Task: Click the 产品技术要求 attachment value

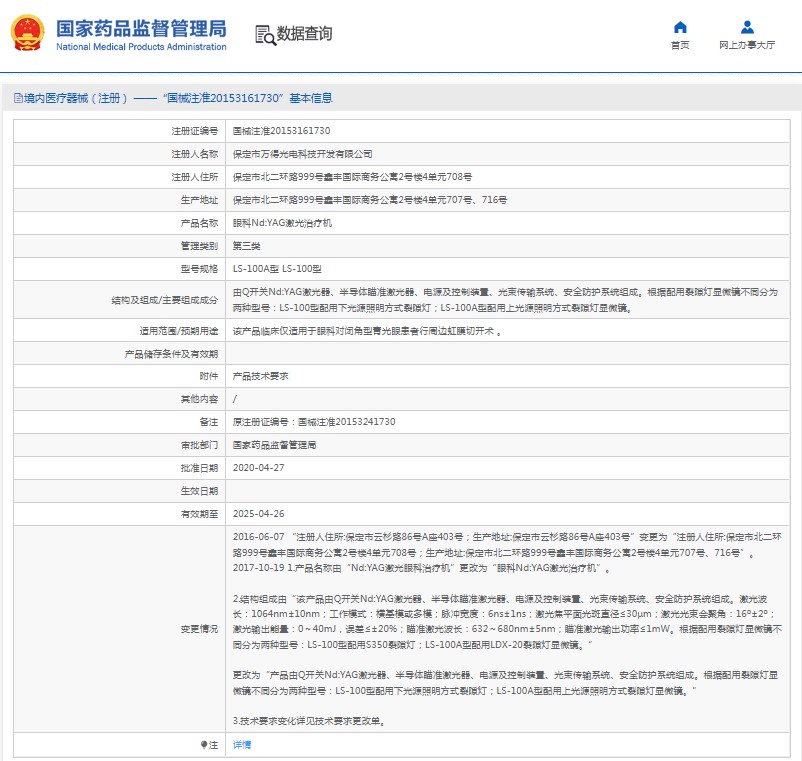Action: click(260, 376)
